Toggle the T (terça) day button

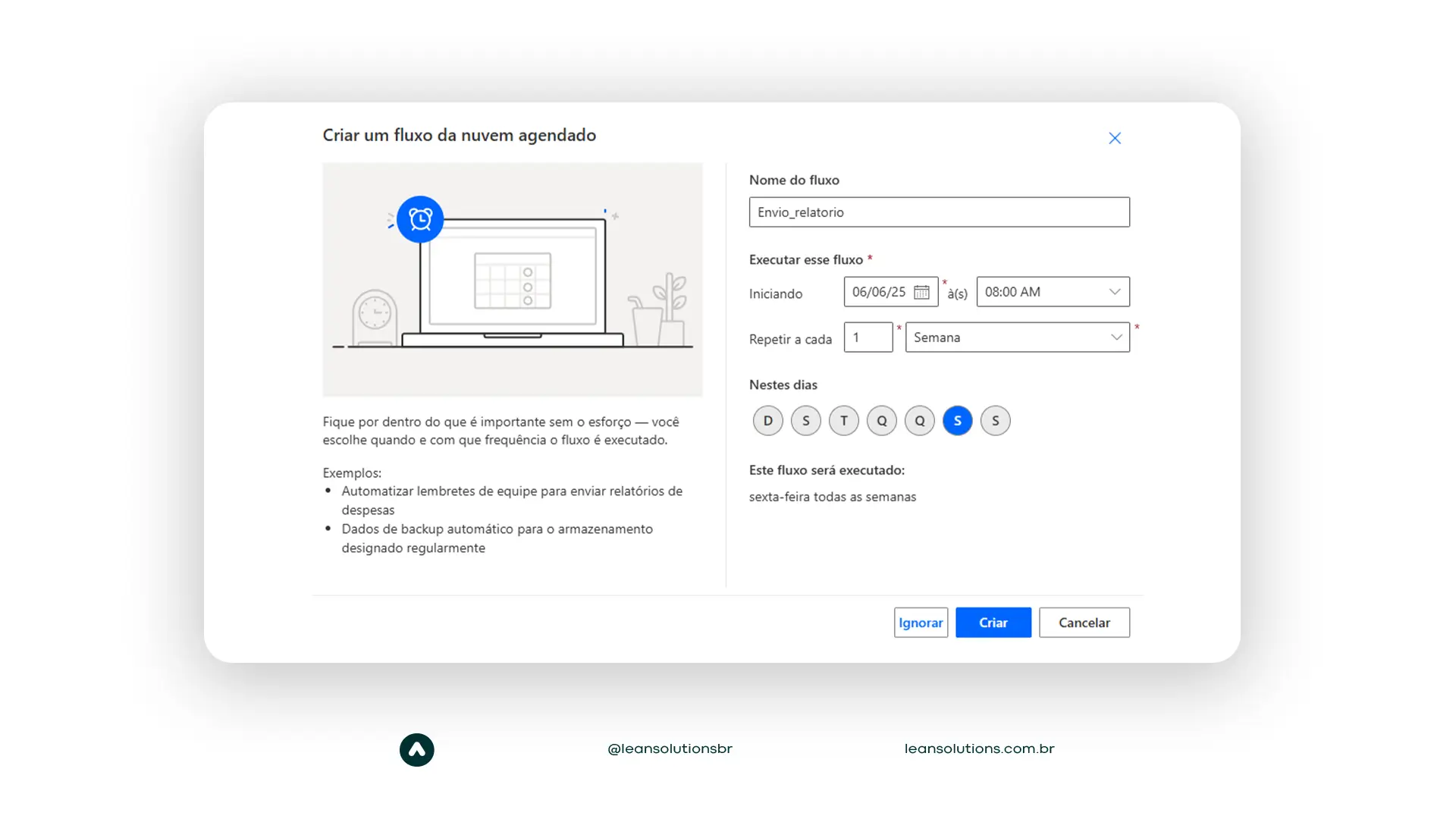pyautogui.click(x=843, y=420)
